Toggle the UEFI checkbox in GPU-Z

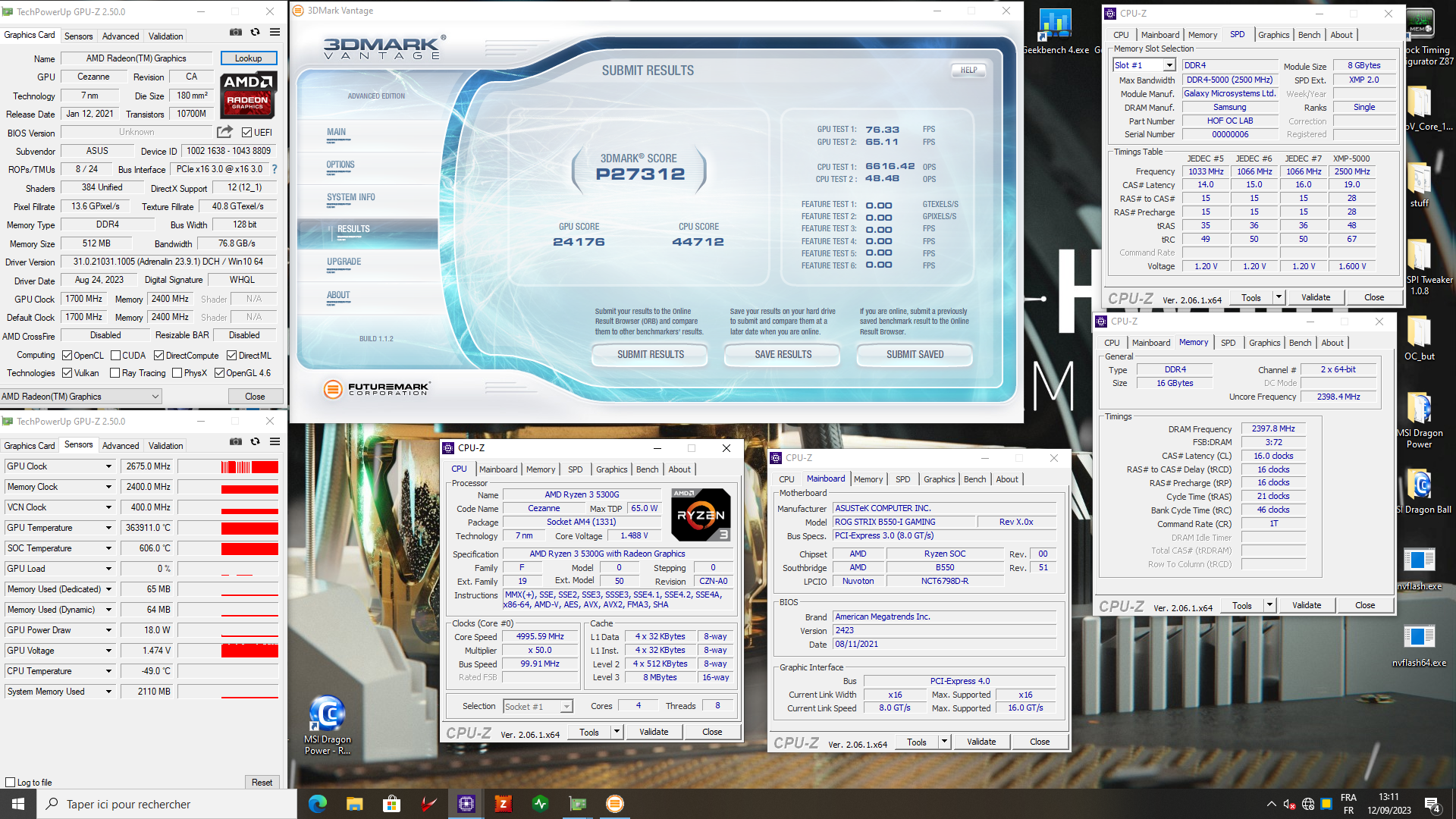[x=246, y=133]
